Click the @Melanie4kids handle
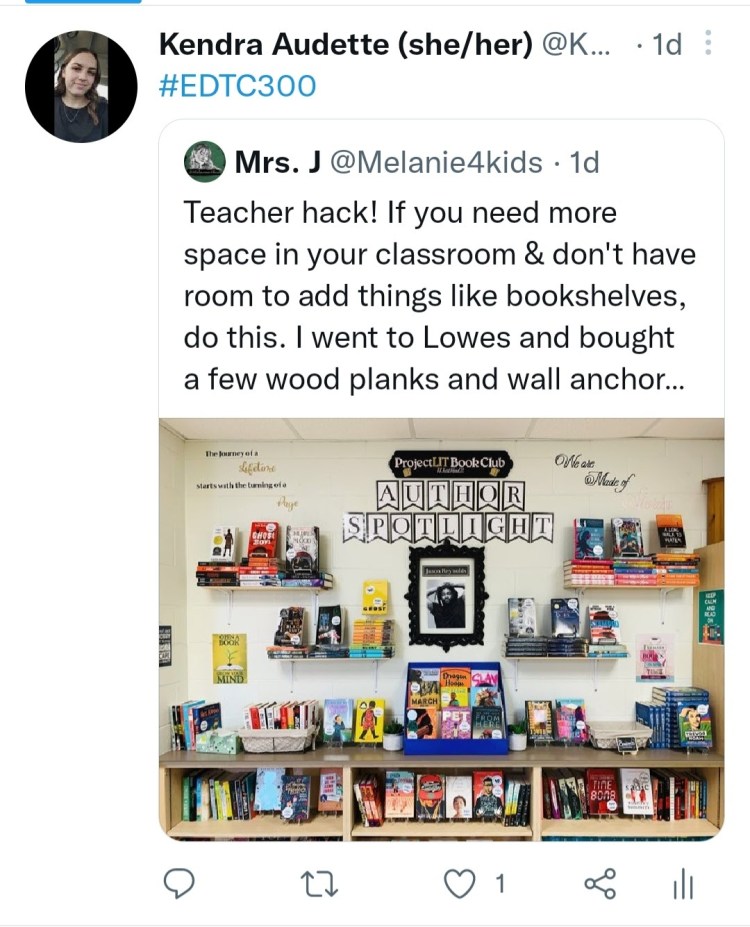 436,162
